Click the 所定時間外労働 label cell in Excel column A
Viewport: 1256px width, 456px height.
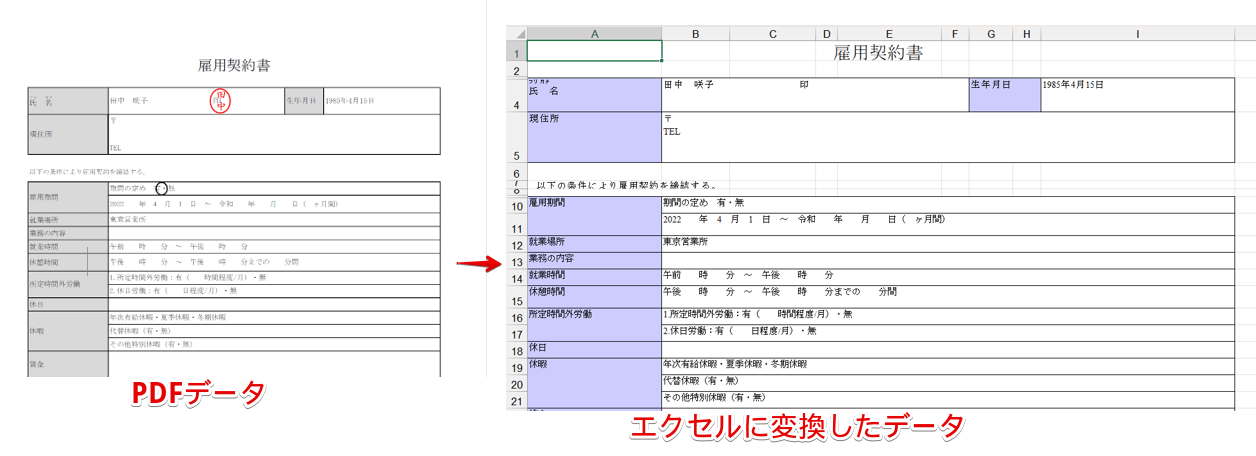(594, 324)
